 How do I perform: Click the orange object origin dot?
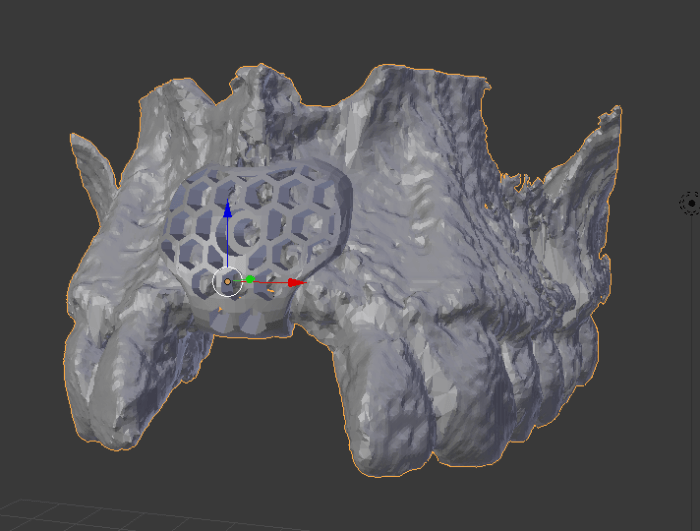point(227,282)
